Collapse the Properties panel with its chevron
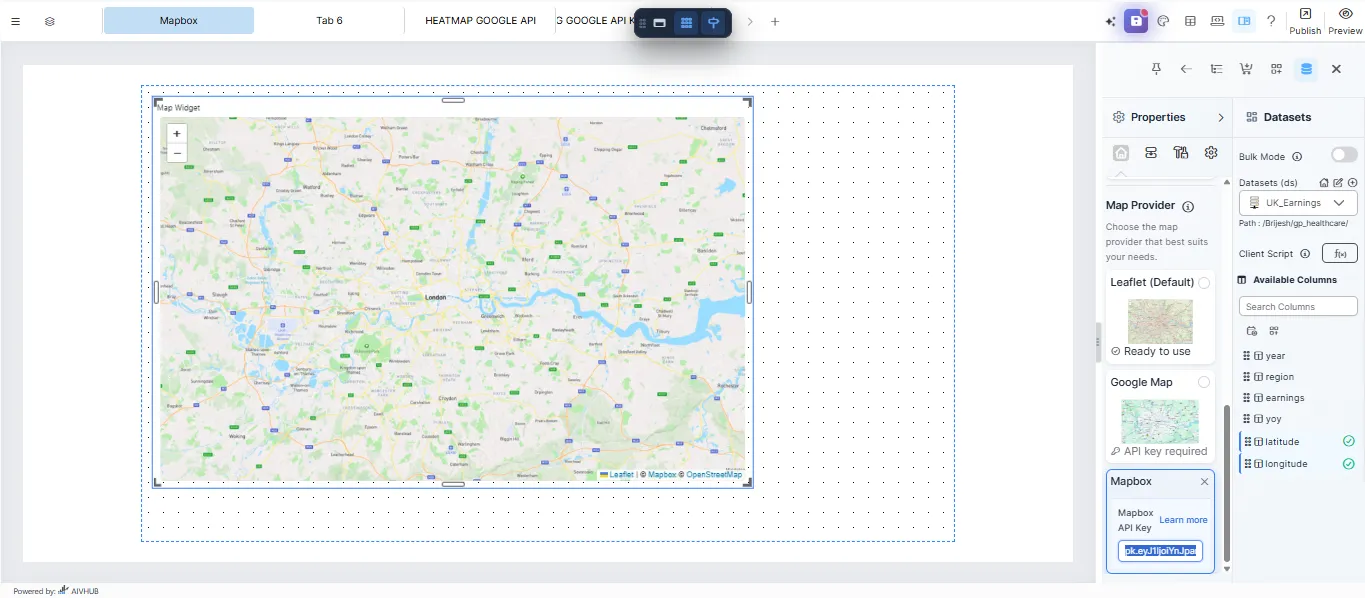Image resolution: width=1365 pixels, height=598 pixels. tap(1220, 117)
